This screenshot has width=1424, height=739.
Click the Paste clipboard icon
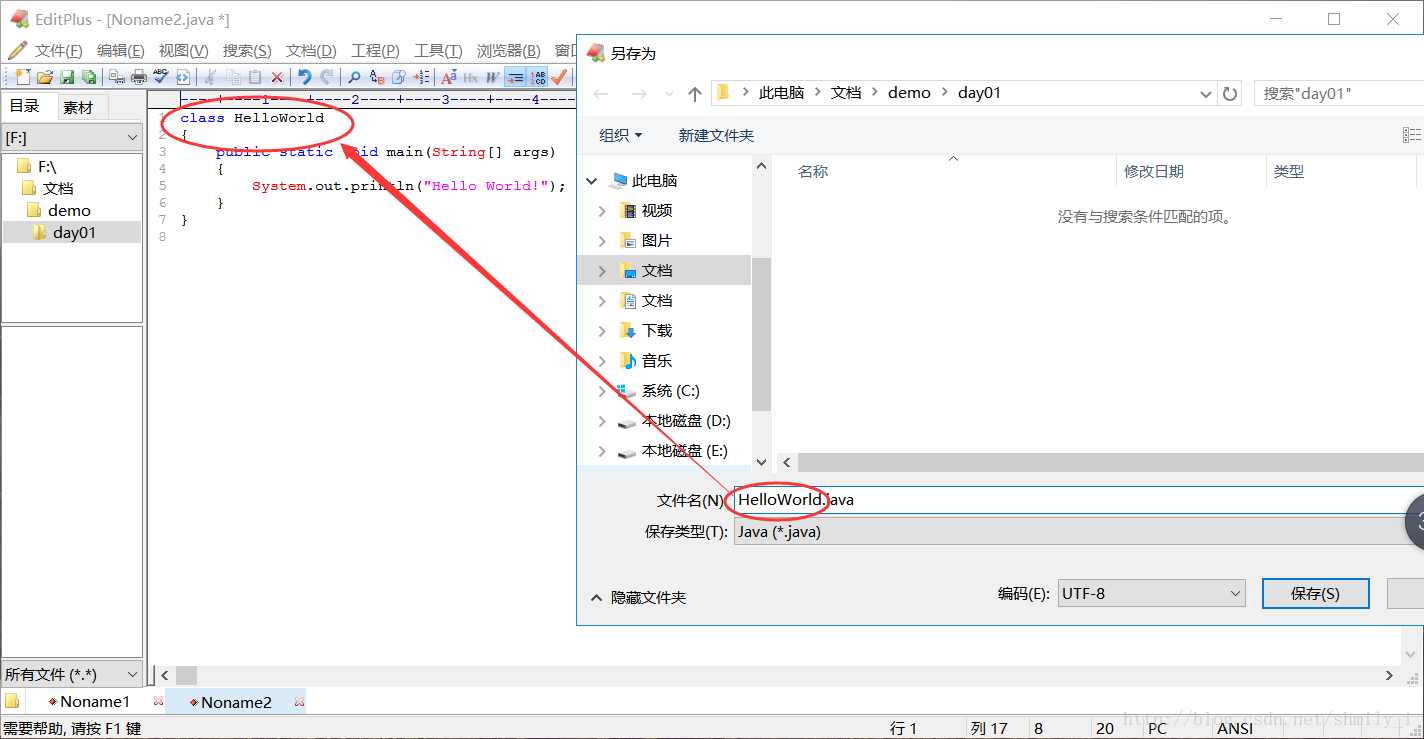tap(255, 77)
